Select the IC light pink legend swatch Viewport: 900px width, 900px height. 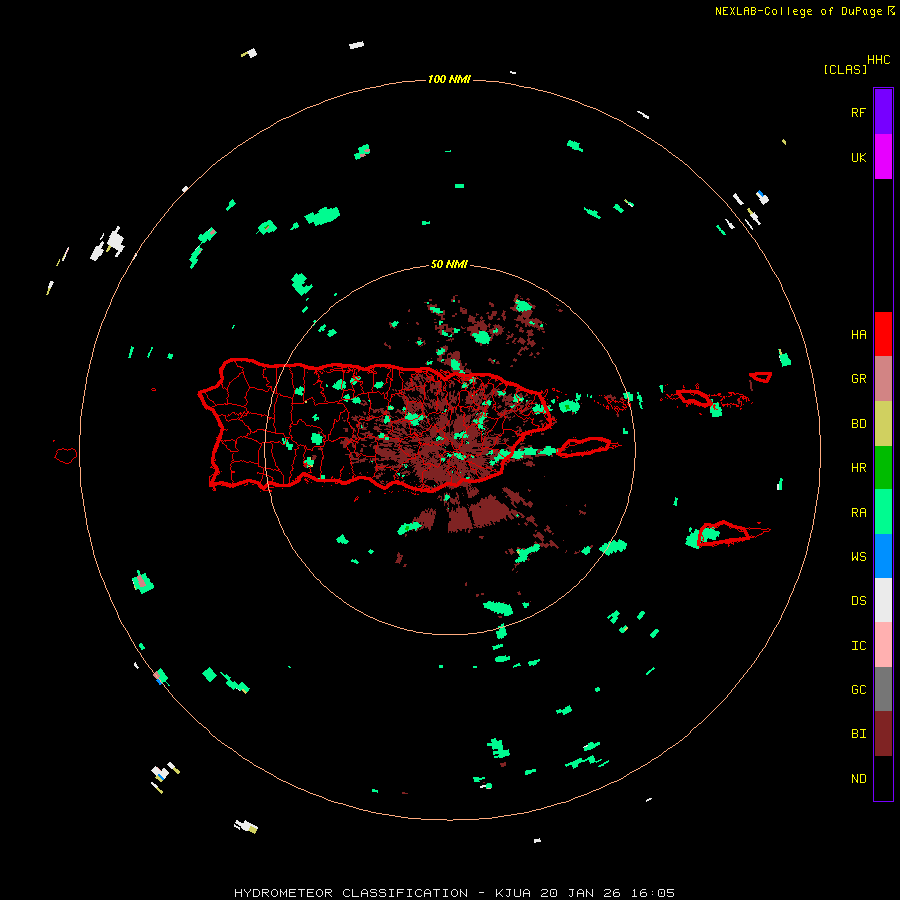click(883, 645)
